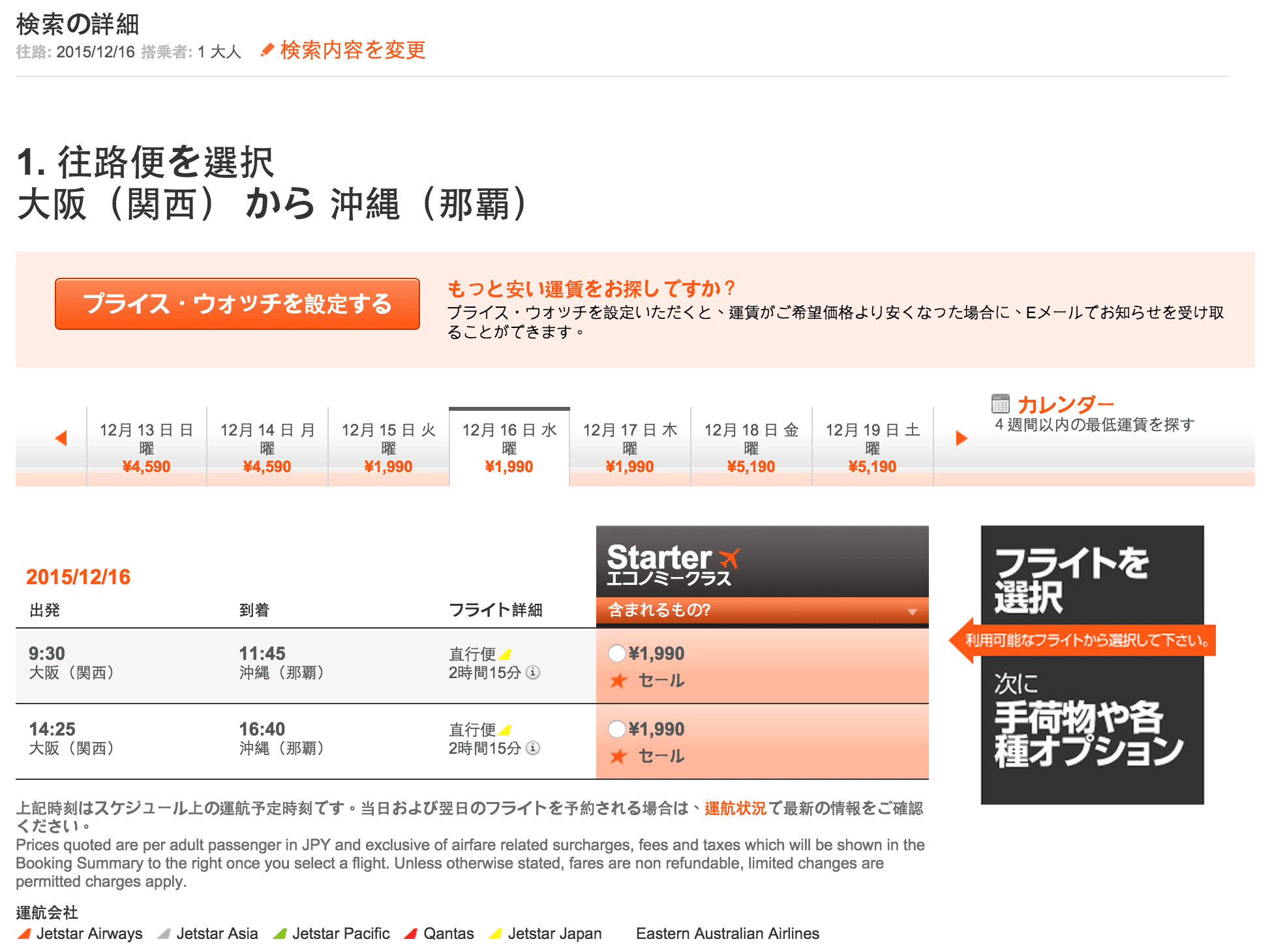The image size is (1272, 952).
Task: Click the Qantas legend icon
Action: click(x=411, y=934)
